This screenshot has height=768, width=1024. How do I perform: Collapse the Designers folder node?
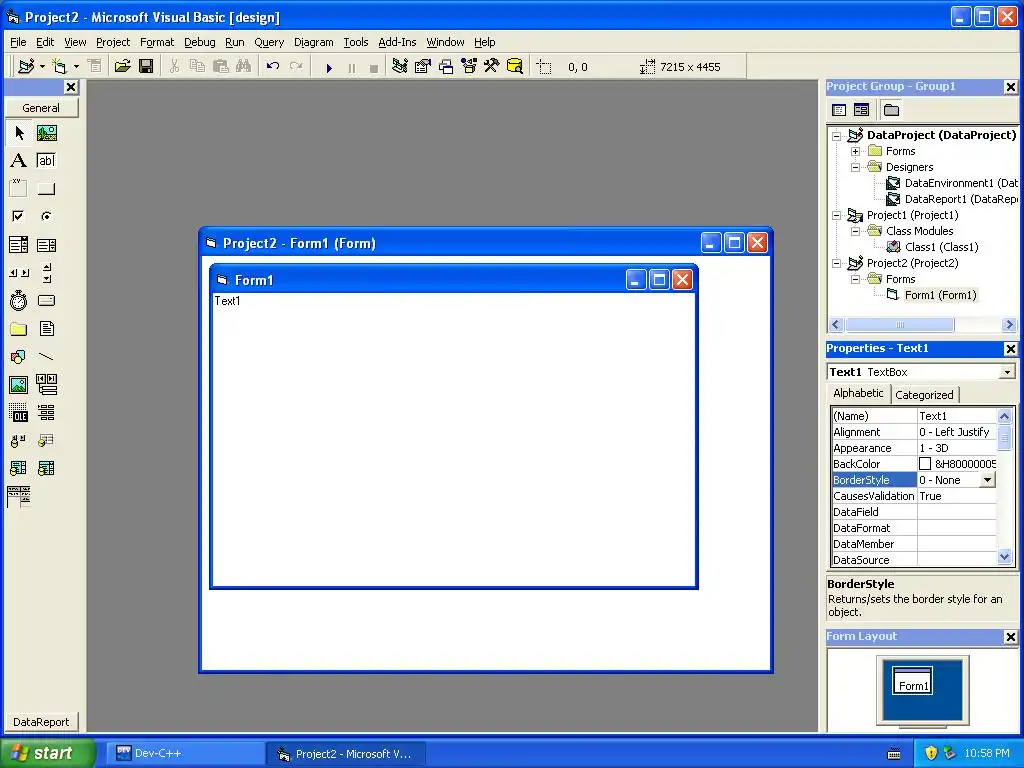[855, 167]
